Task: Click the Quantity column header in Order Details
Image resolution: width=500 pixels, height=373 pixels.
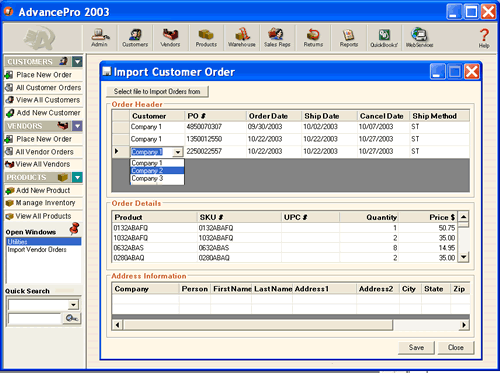Action: (x=369, y=217)
